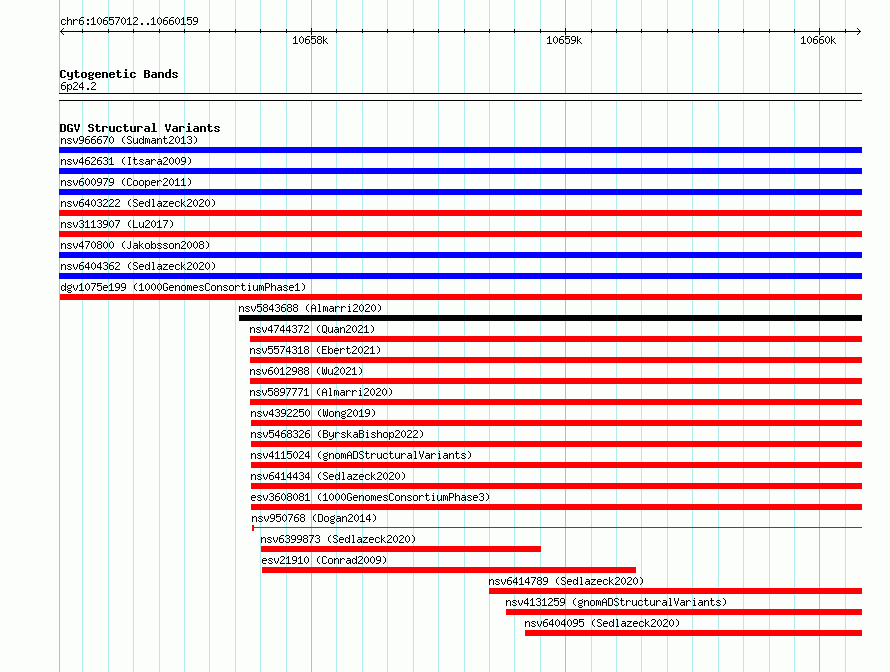Click the 10658k ruler mark
Screen dimensions: 890x672
point(310,40)
